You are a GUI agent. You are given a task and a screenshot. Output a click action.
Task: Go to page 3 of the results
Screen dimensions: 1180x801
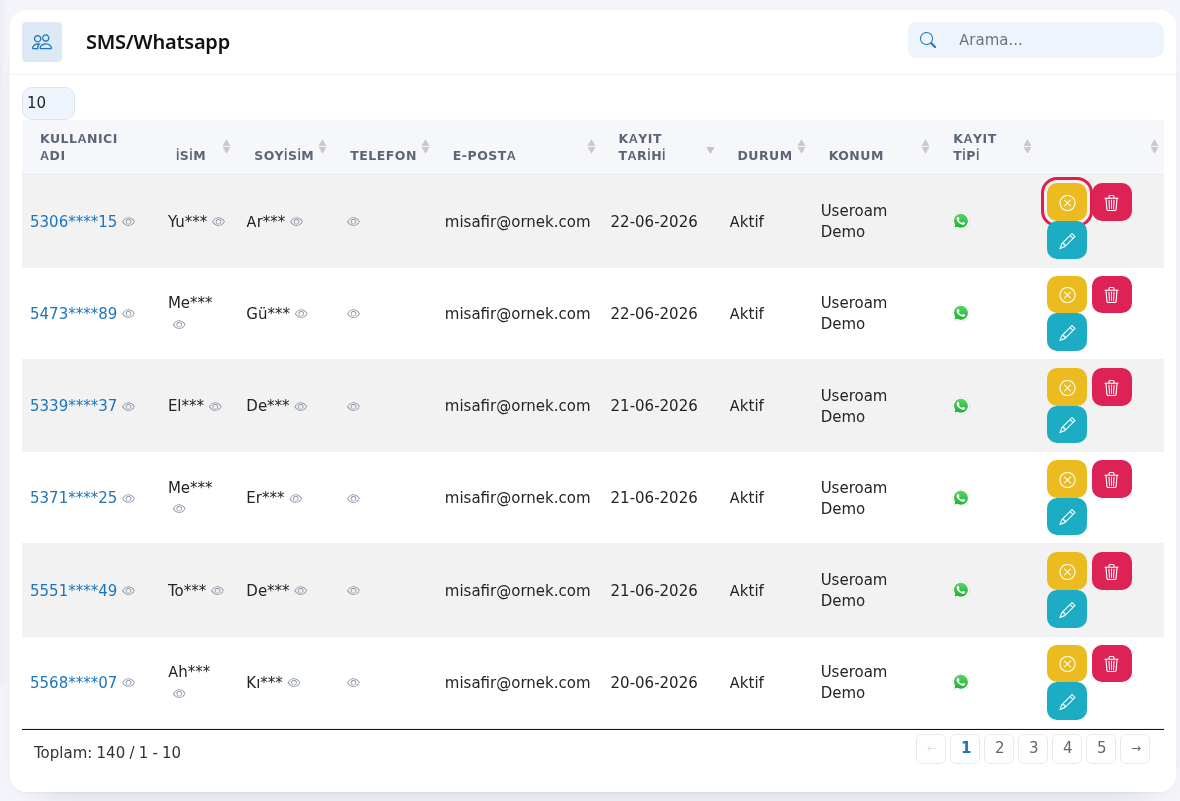(1033, 748)
